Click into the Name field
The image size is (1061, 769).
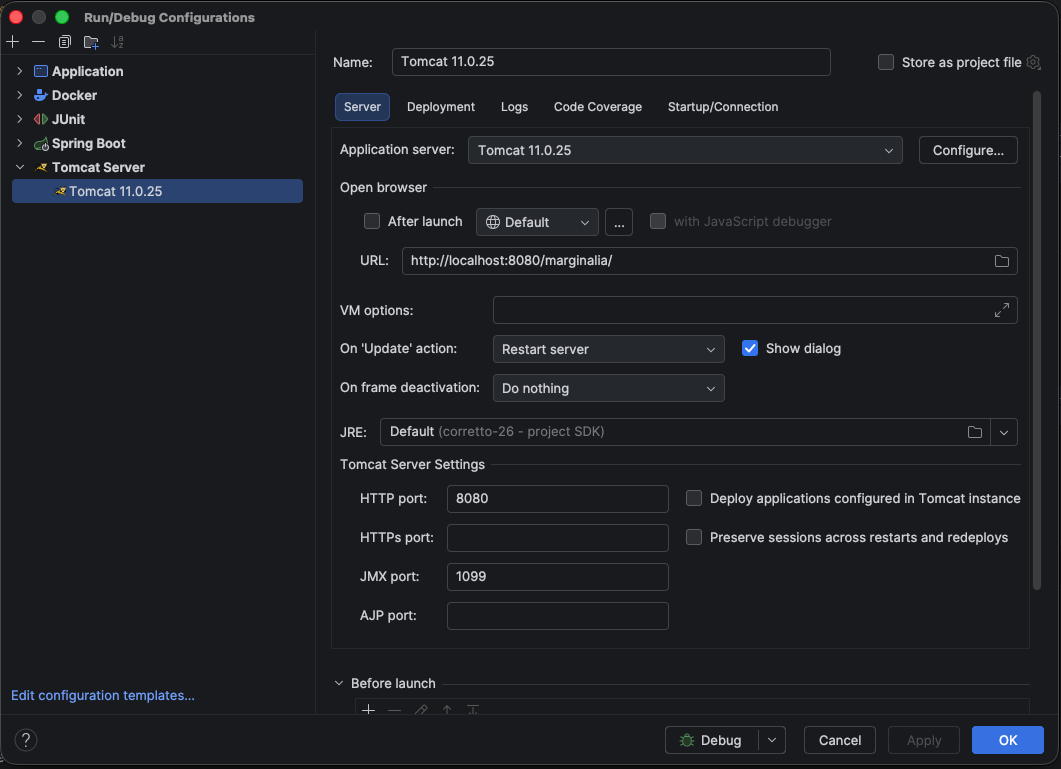click(x=610, y=62)
